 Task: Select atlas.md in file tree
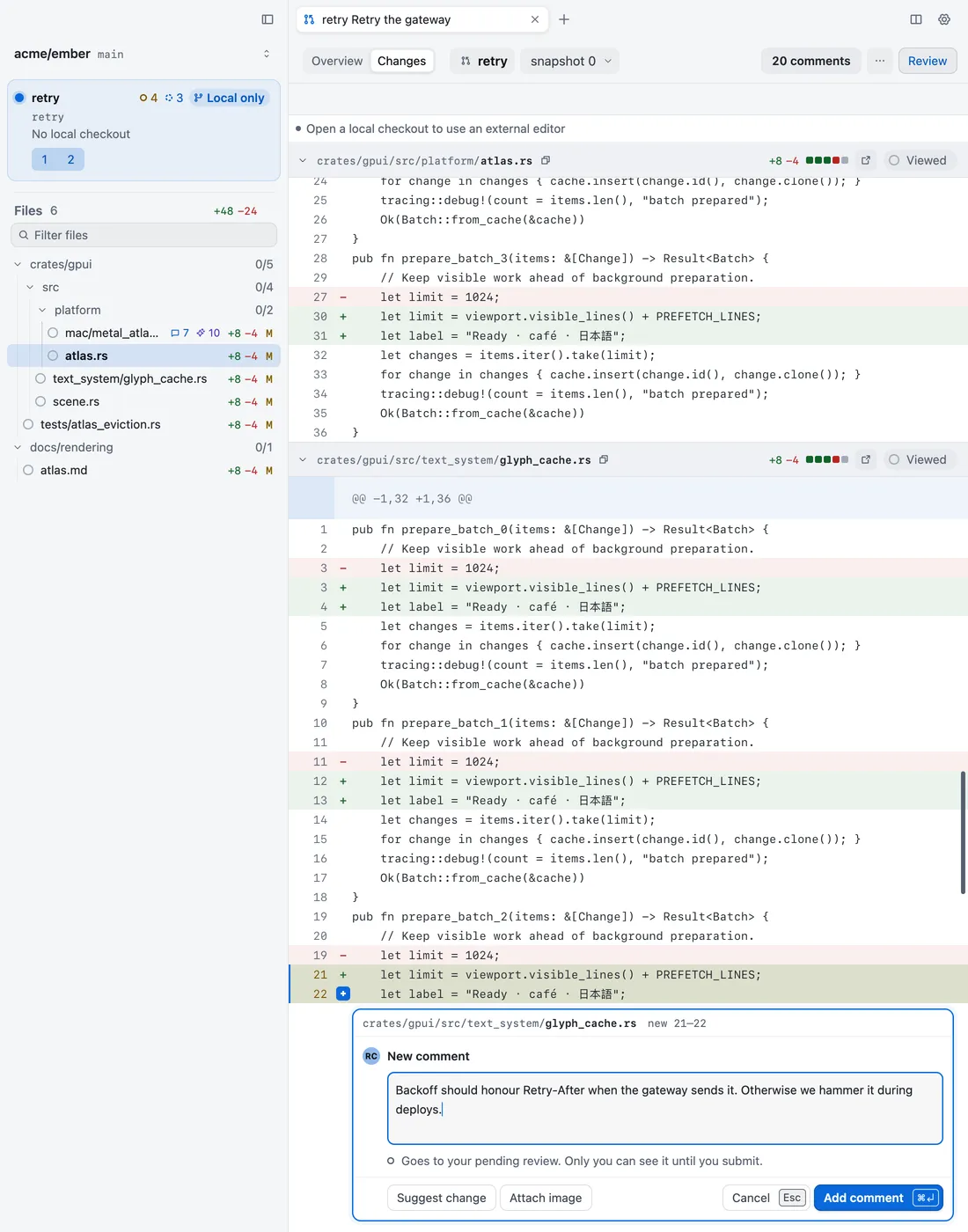(x=143, y=470)
